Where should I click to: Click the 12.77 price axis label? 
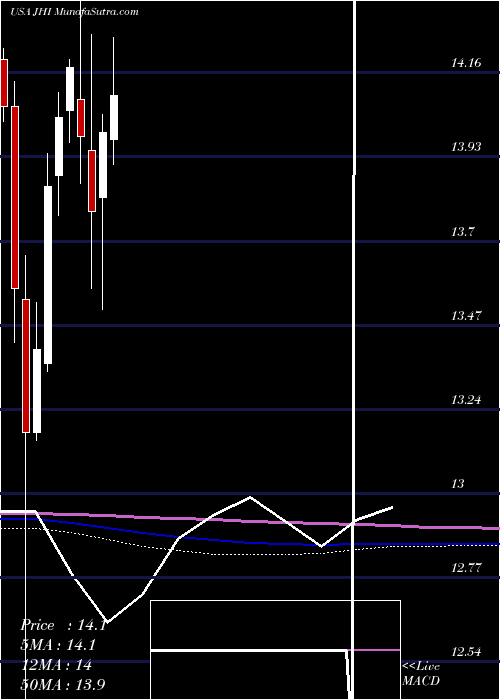coord(466,568)
